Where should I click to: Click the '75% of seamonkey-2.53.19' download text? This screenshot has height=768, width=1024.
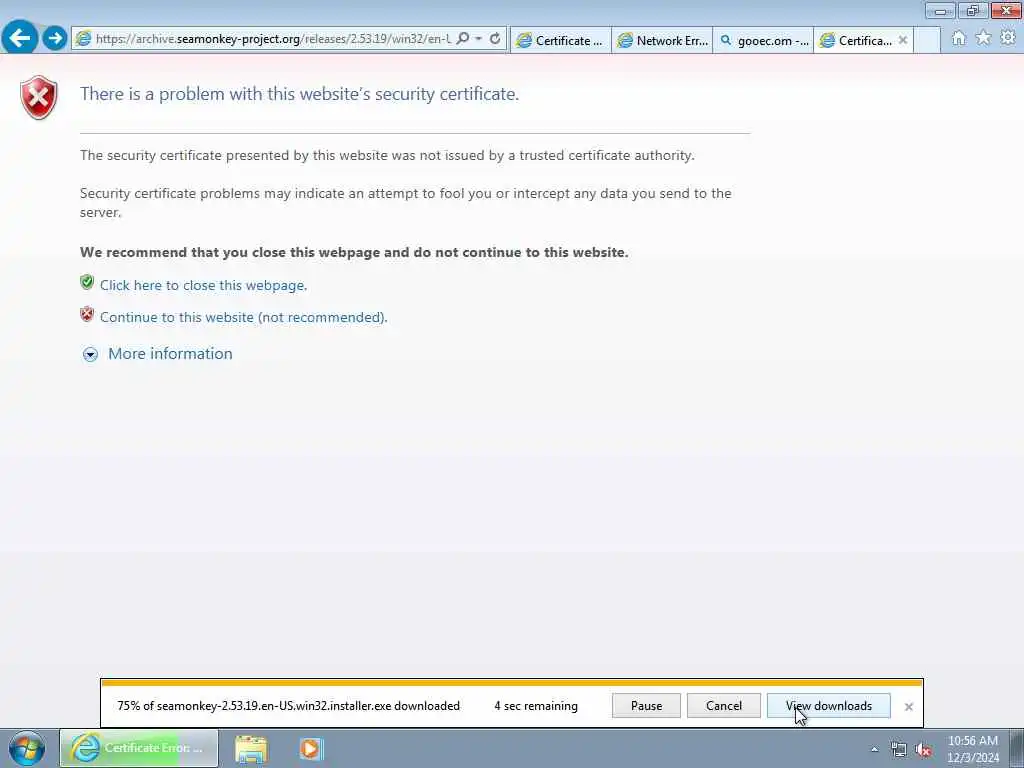coord(289,706)
